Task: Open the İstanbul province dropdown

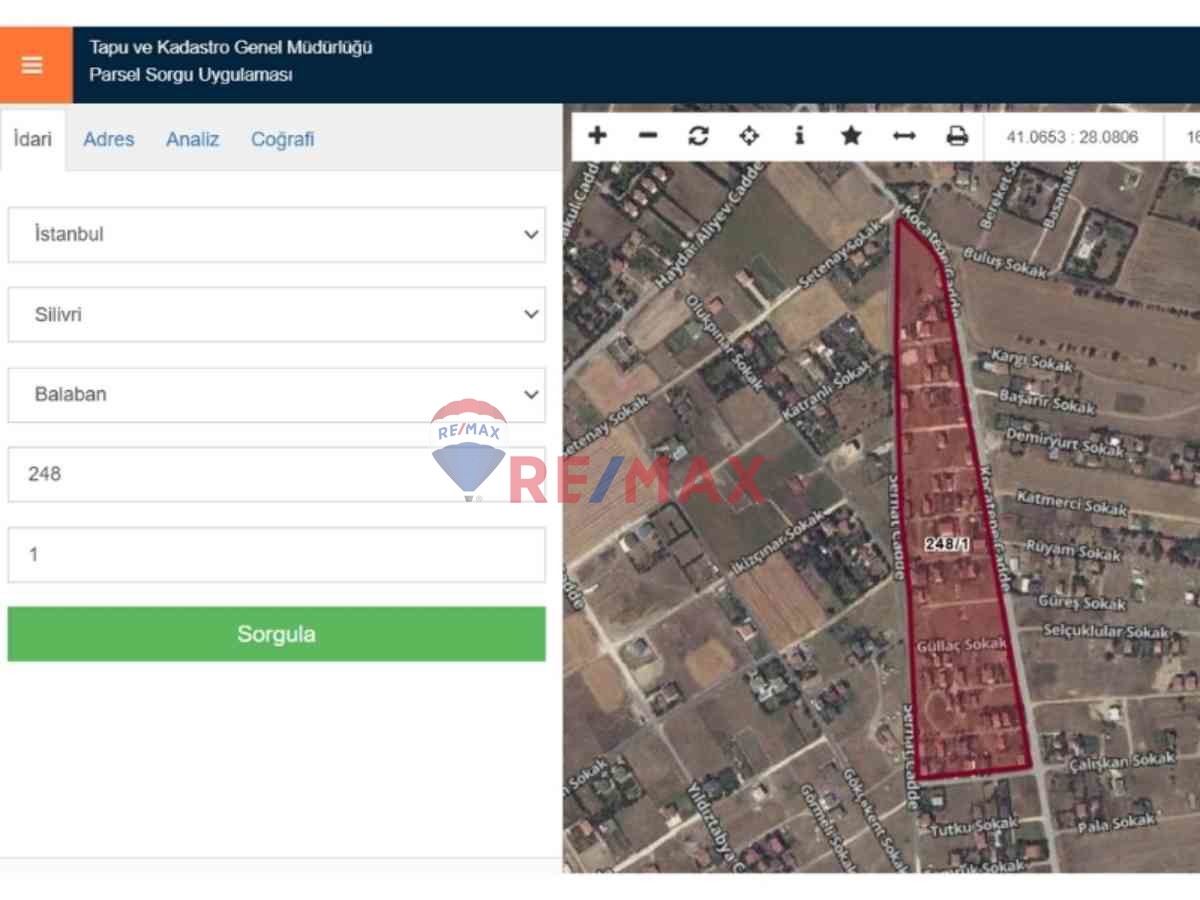Action: [x=276, y=234]
